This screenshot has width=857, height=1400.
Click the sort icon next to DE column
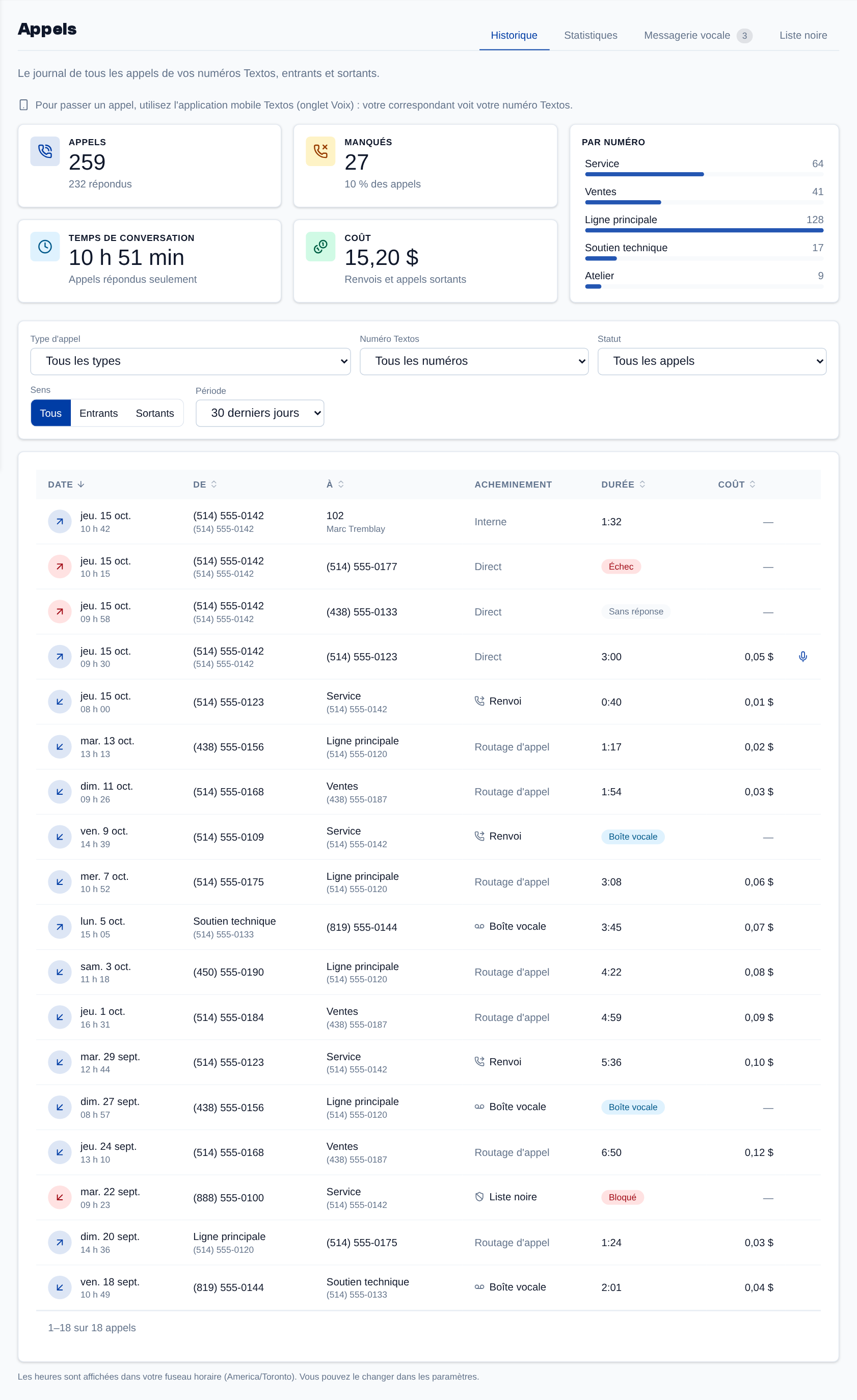[x=214, y=484]
